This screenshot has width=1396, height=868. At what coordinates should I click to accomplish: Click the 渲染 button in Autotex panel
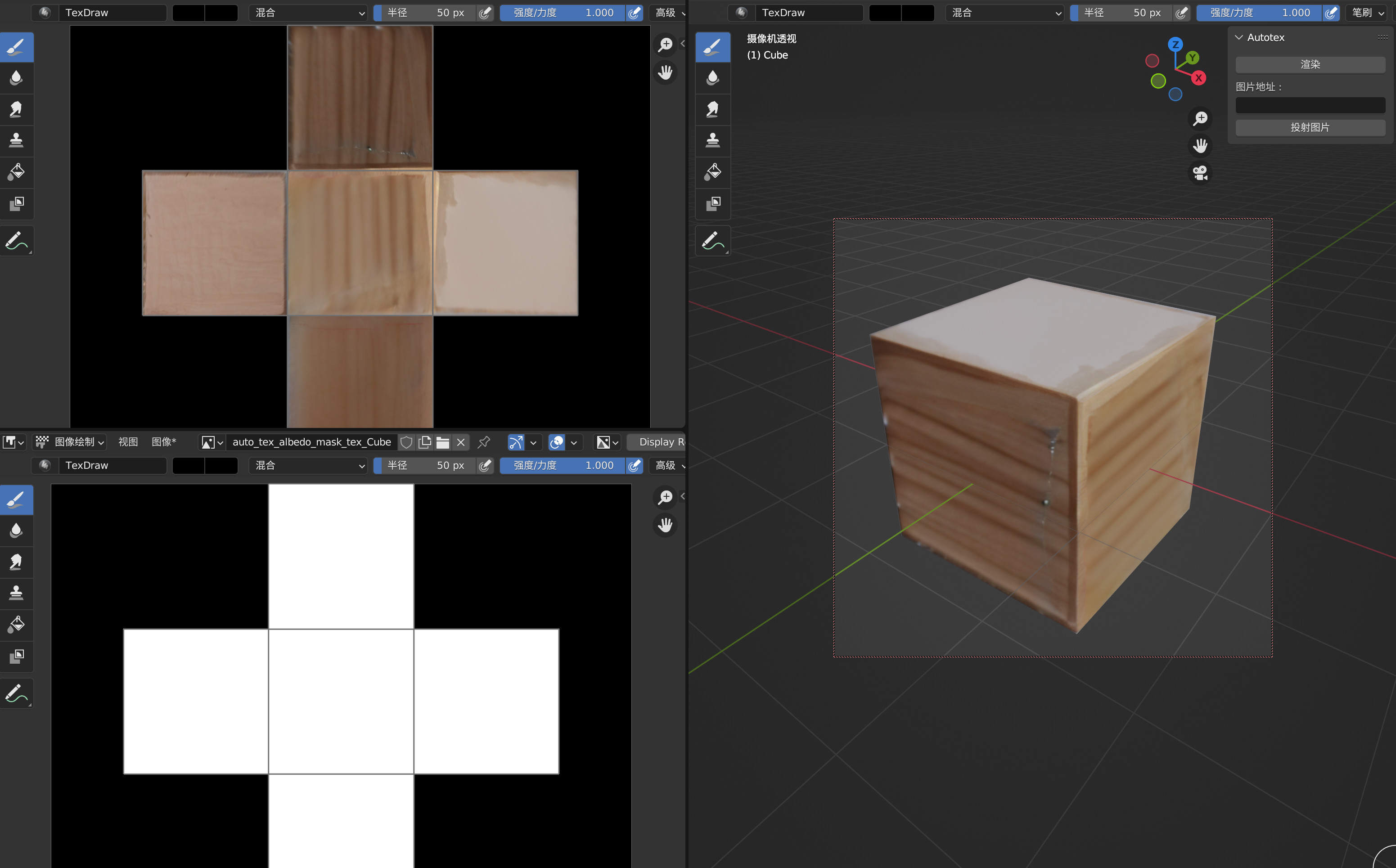point(1310,64)
